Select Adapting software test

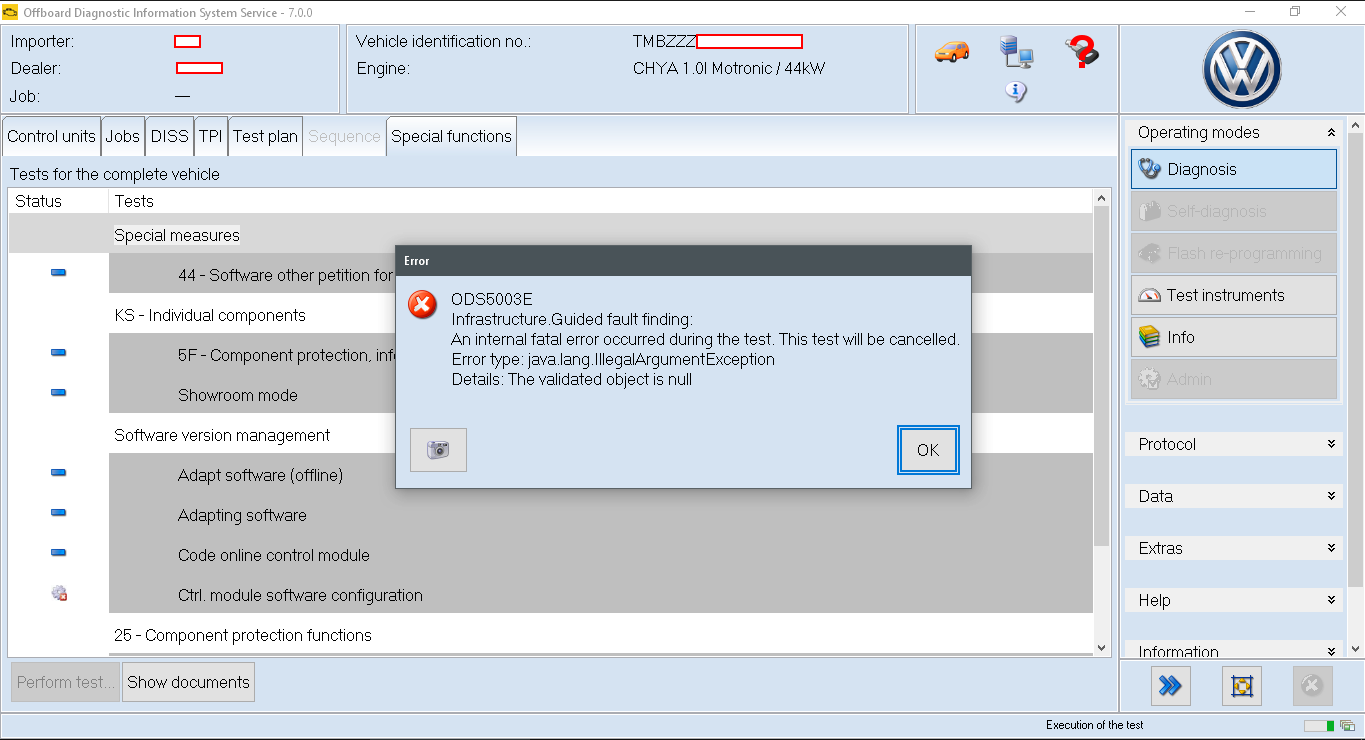601,515
